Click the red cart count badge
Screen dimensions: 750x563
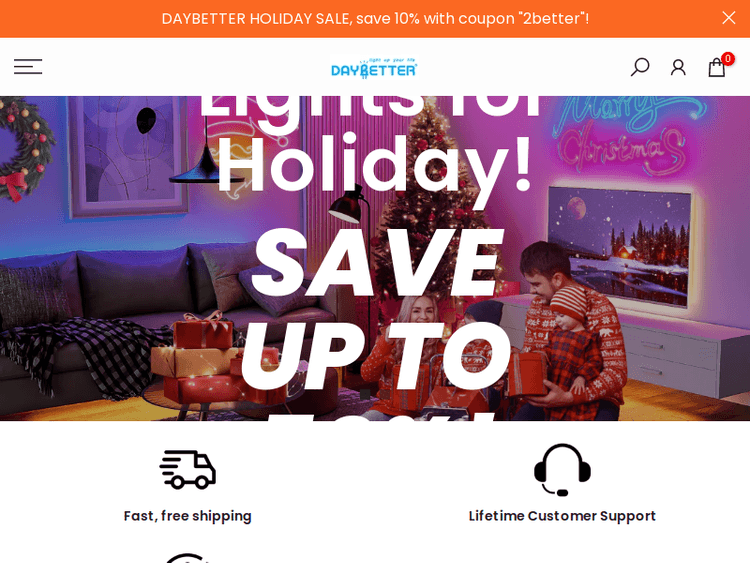[728, 59]
